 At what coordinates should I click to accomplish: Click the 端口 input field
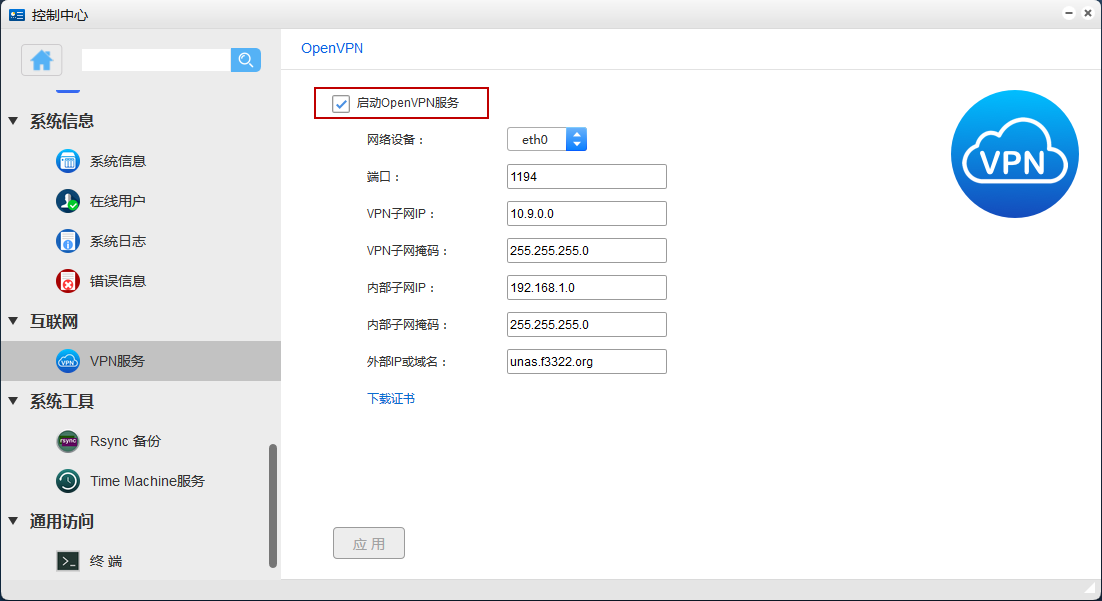click(x=586, y=177)
